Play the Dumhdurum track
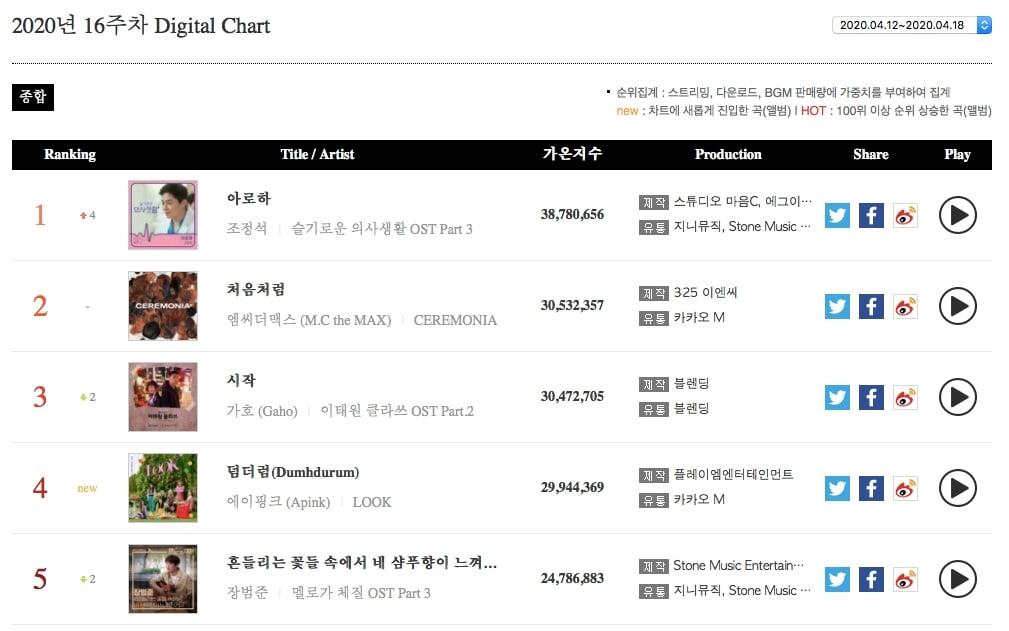Viewport: 1009px width, 631px height. pyautogui.click(x=957, y=488)
